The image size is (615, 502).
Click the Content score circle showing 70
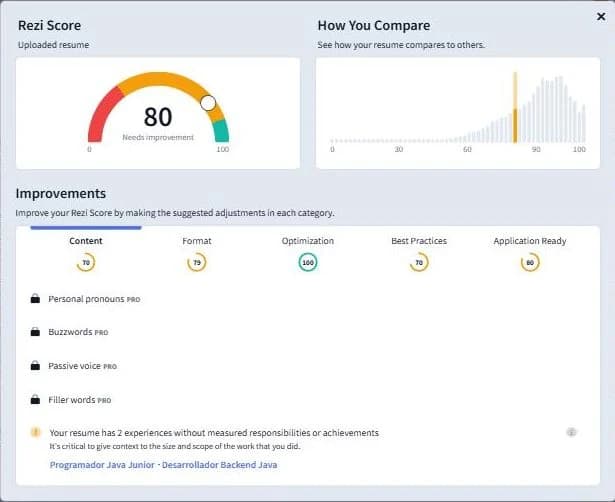click(86, 262)
